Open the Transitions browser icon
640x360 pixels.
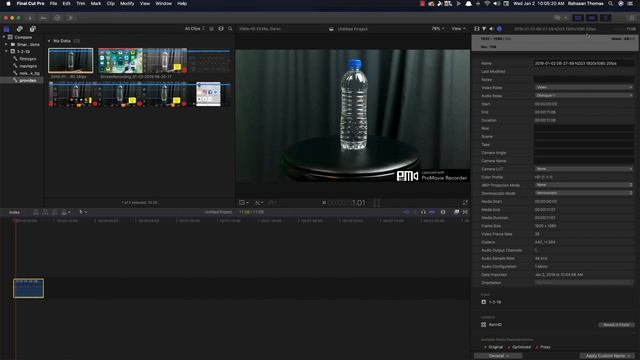click(465, 212)
